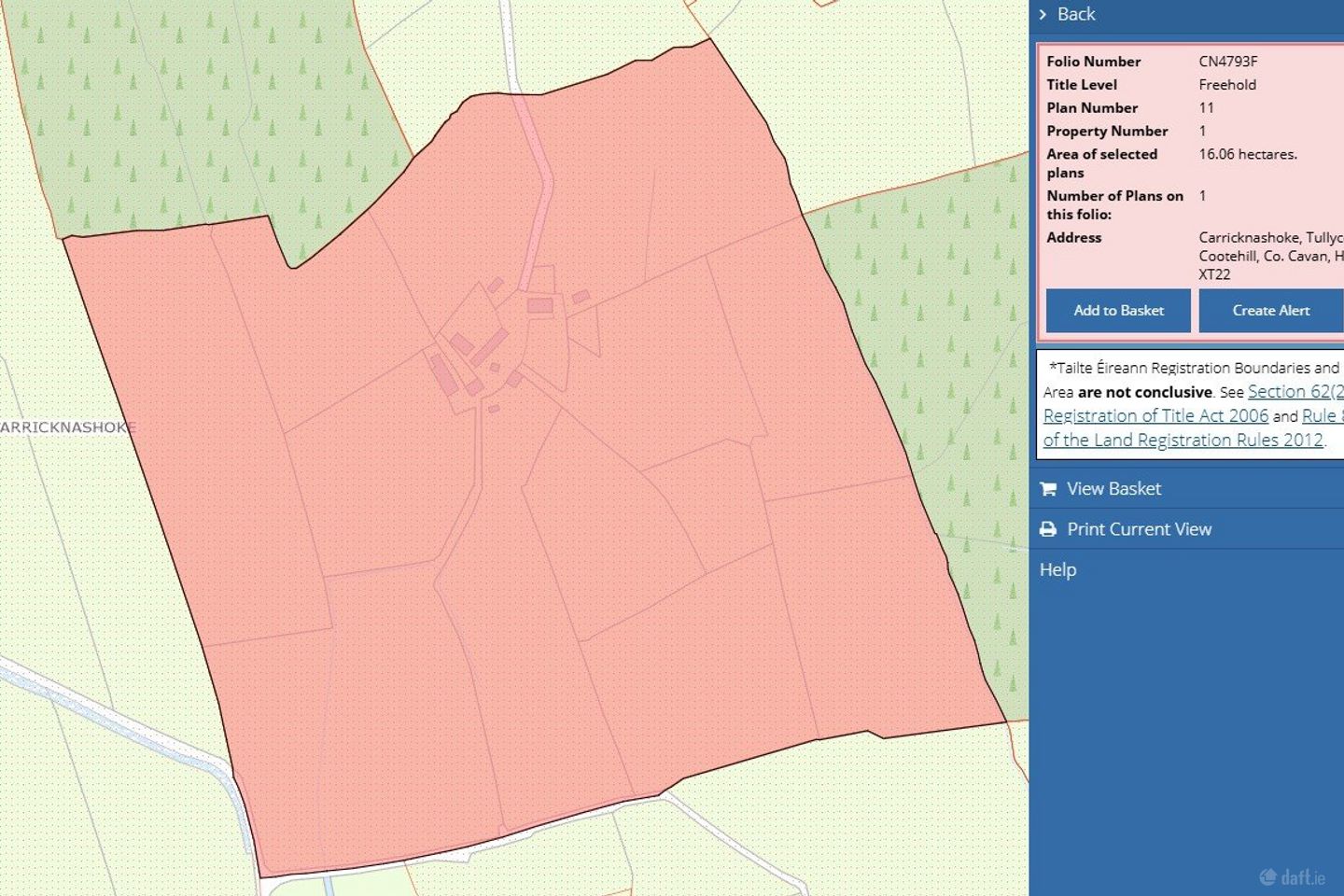Click Add to Basket
Image resolution: width=1344 pixels, height=896 pixels.
(x=1117, y=310)
